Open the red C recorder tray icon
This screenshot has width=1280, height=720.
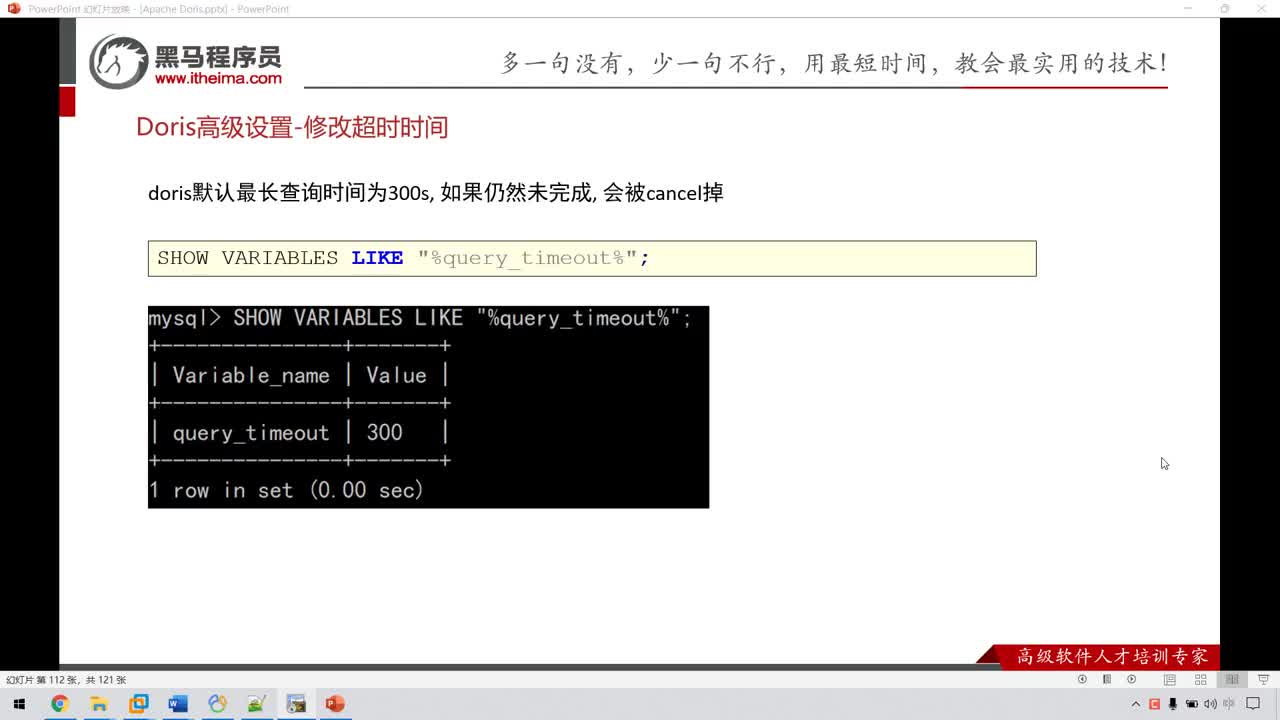coord(1154,704)
